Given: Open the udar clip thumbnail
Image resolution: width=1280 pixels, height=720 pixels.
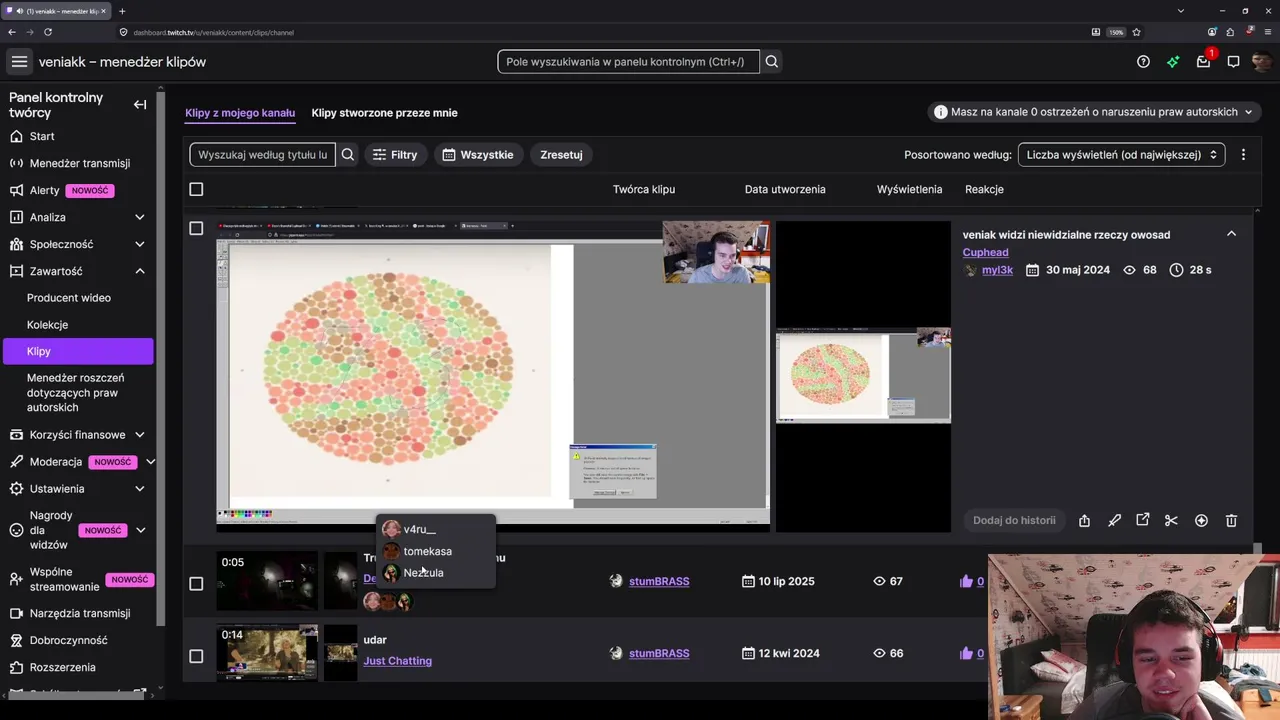Looking at the screenshot, I should coord(267,653).
